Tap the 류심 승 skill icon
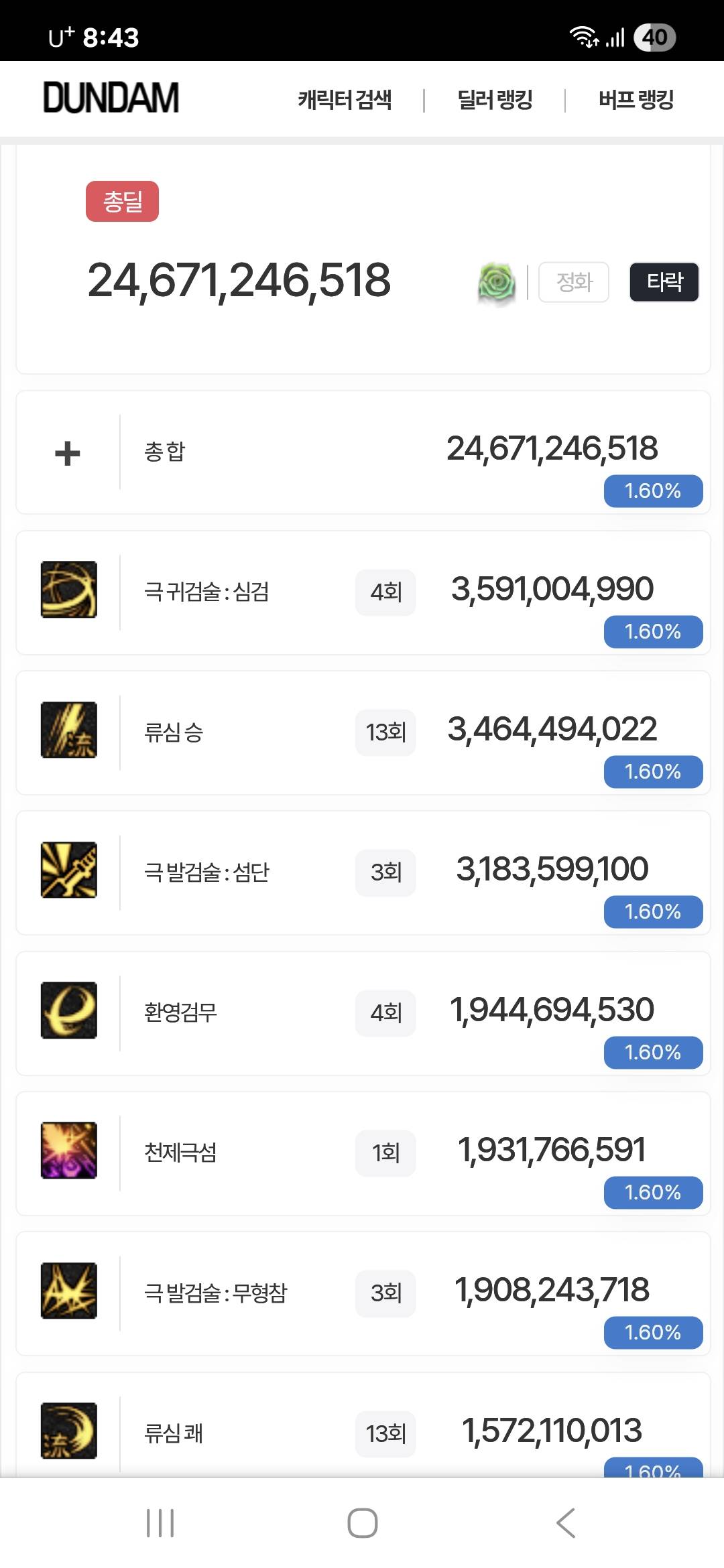 tap(69, 730)
